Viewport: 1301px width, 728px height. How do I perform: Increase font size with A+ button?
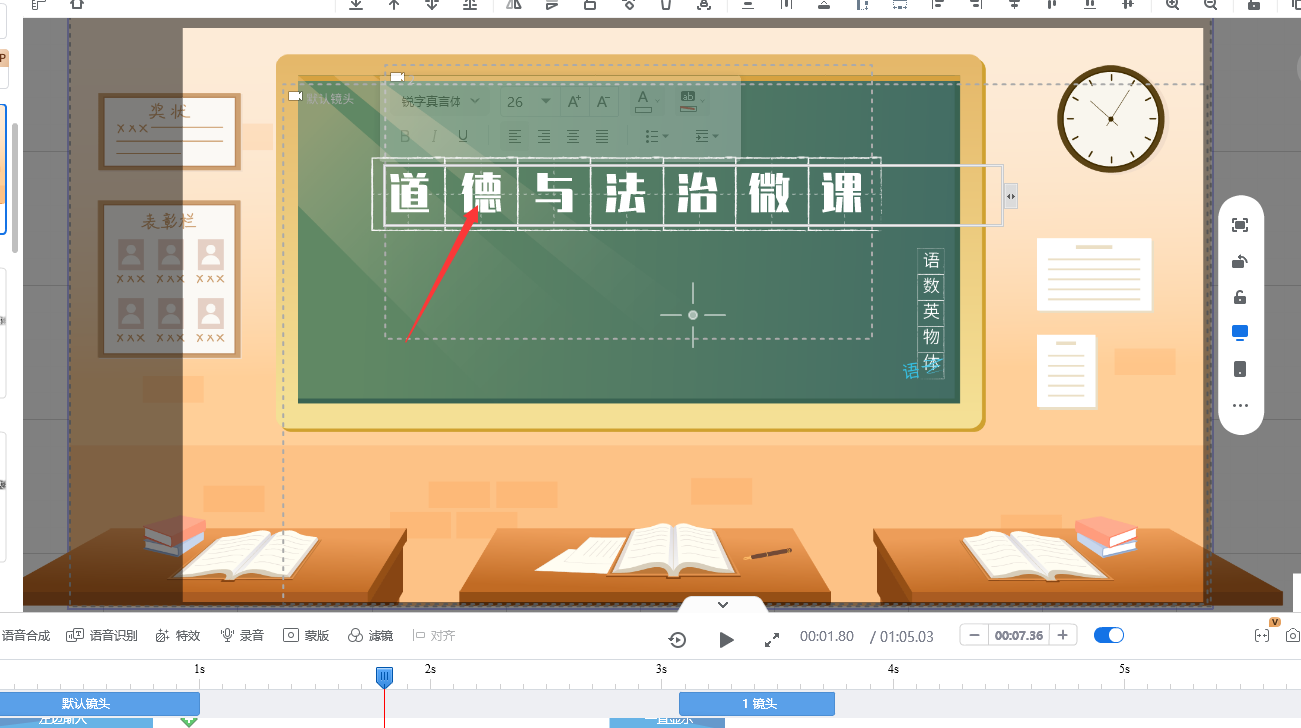coord(574,101)
